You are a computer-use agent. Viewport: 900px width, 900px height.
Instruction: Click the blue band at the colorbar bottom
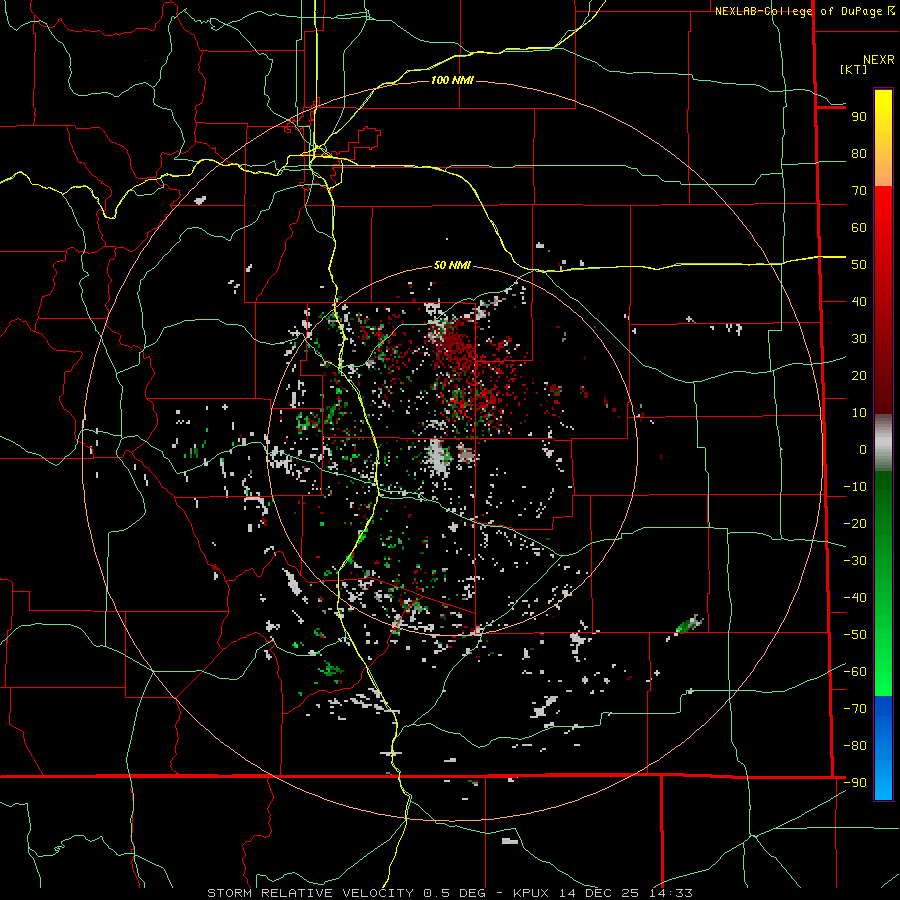883,748
